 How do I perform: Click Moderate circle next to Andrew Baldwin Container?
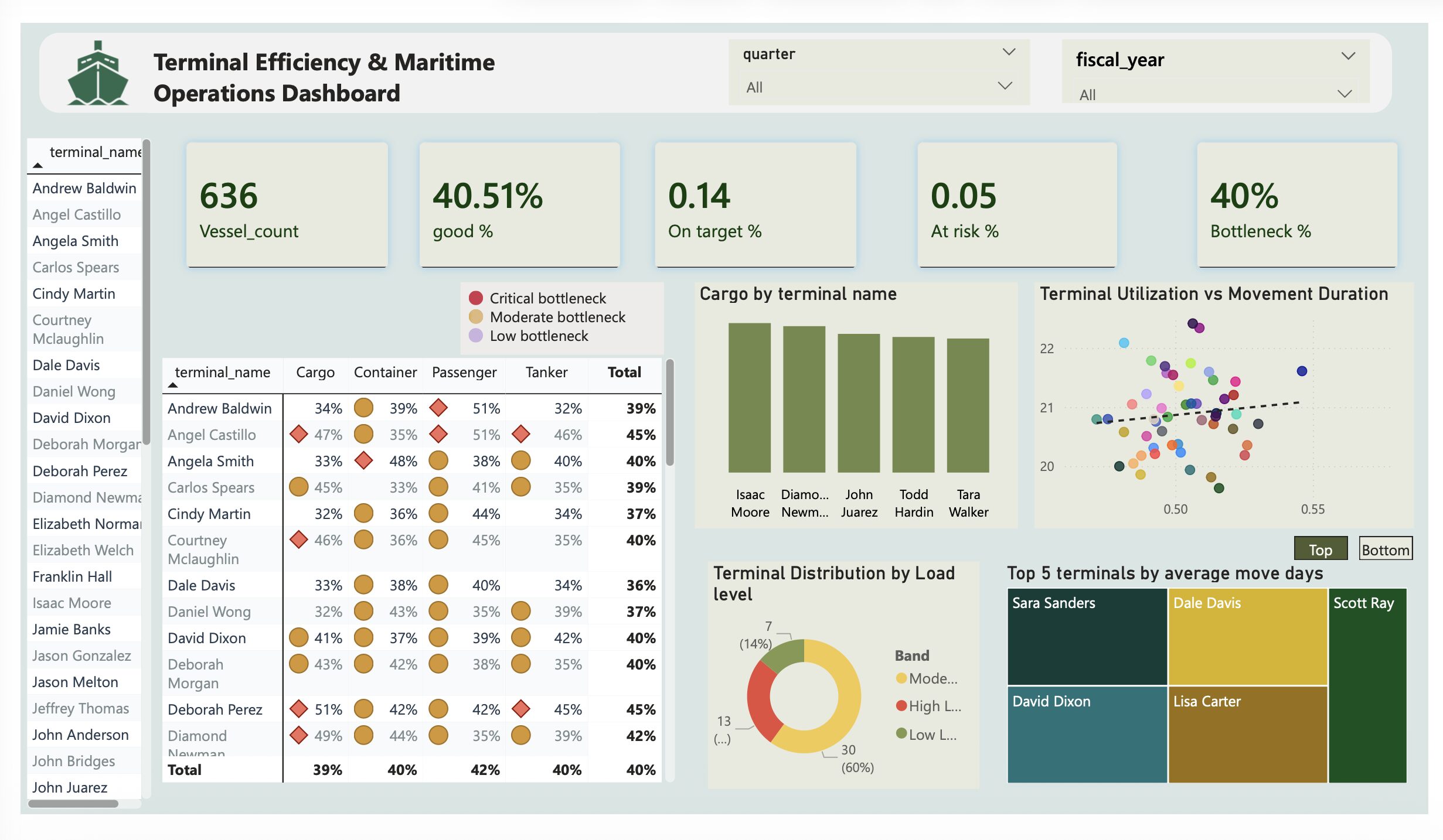coord(363,408)
